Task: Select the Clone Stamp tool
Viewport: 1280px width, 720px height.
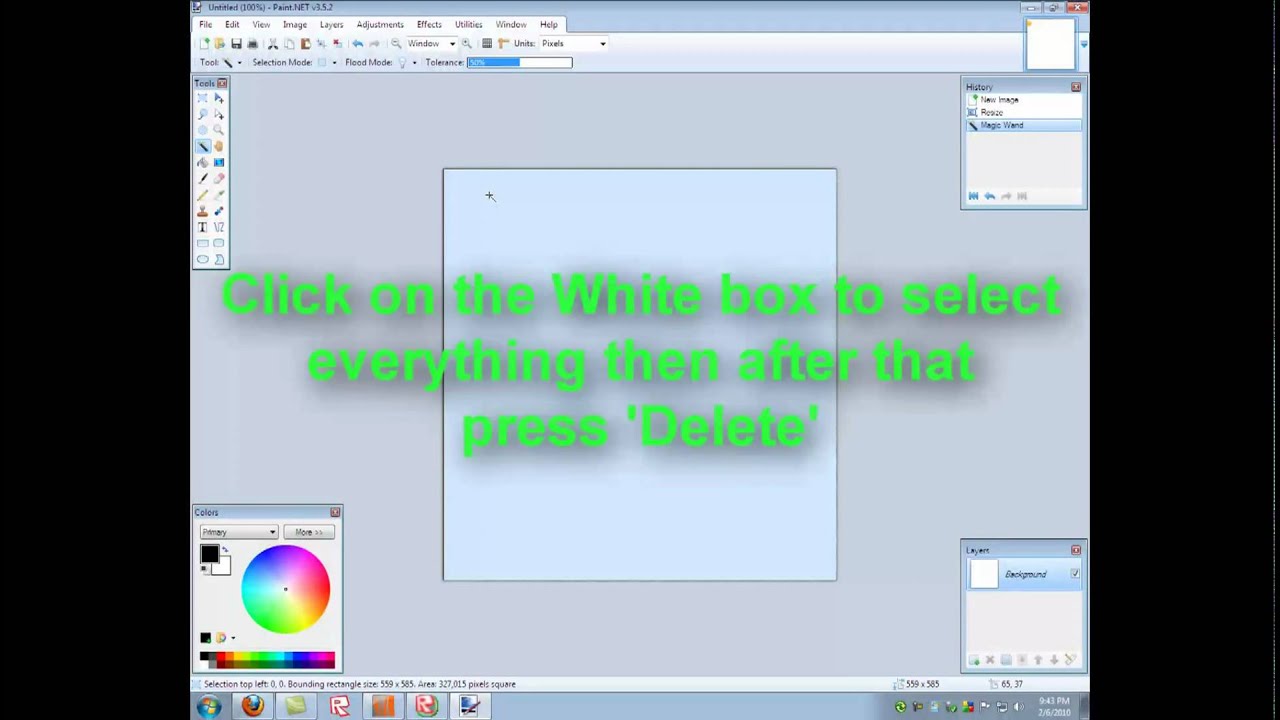Action: (203, 210)
